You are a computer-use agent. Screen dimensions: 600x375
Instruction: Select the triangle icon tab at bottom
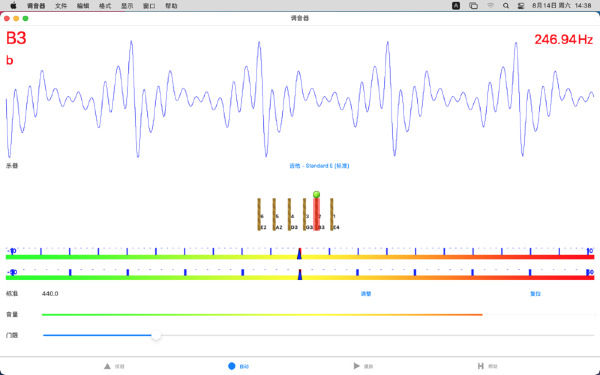click(x=114, y=366)
